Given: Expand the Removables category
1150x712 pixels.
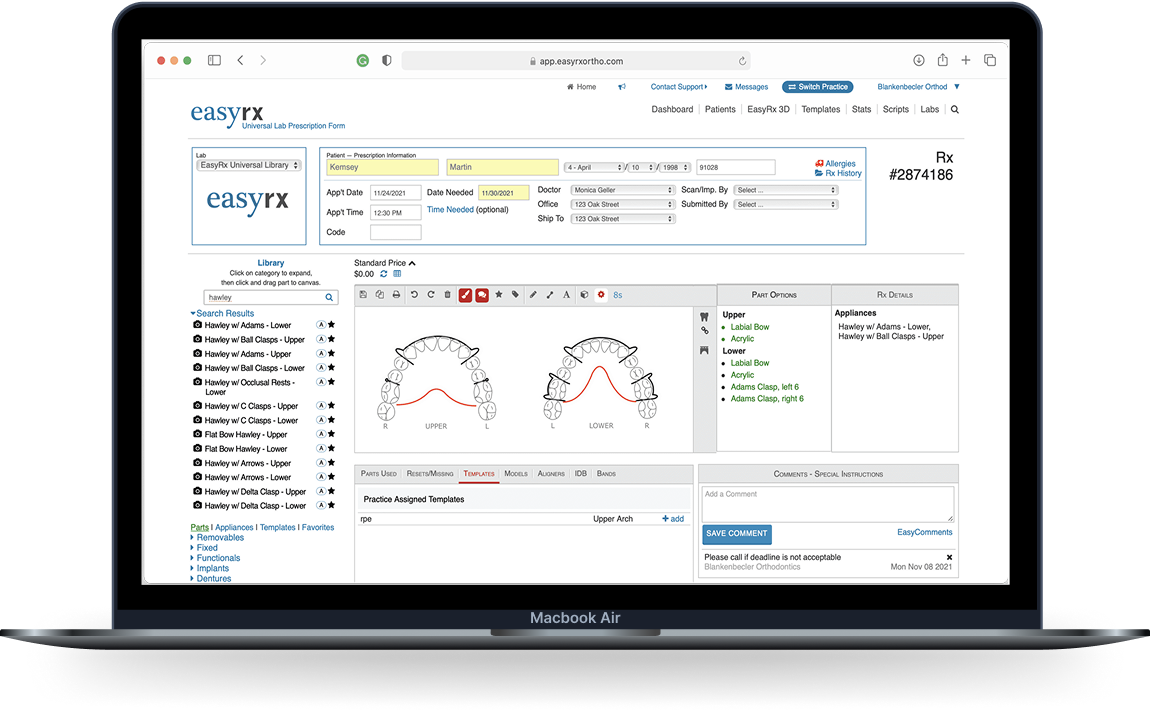Looking at the screenshot, I should tap(217, 537).
